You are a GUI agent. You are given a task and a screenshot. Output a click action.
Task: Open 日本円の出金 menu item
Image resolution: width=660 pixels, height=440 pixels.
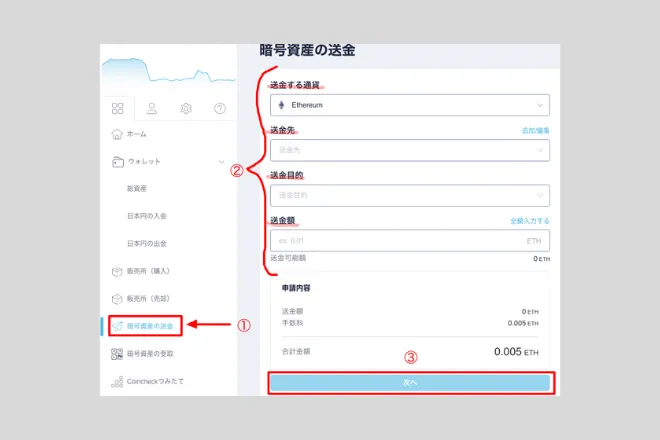click(x=147, y=243)
